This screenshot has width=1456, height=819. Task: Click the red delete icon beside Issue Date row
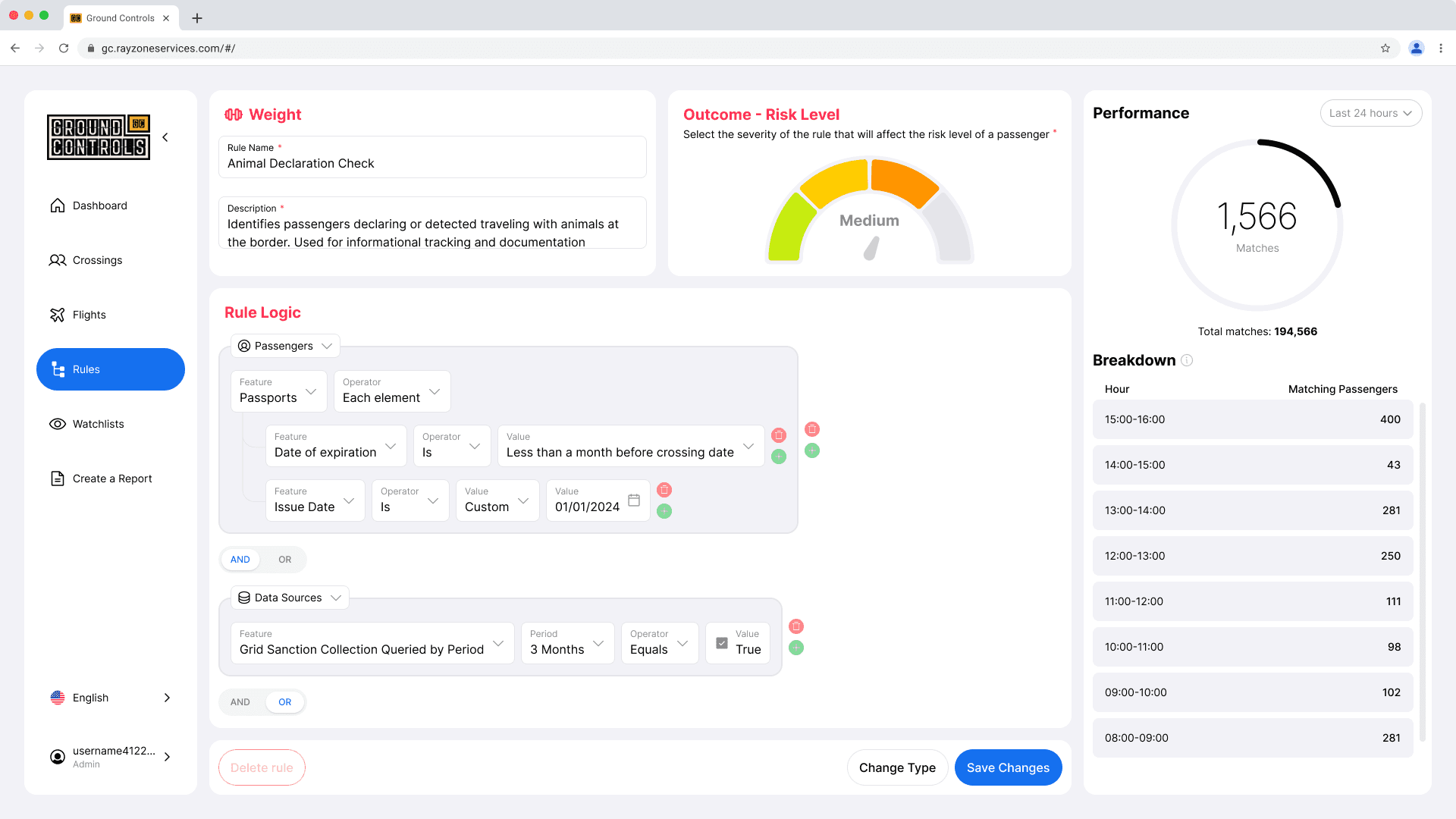click(x=664, y=490)
